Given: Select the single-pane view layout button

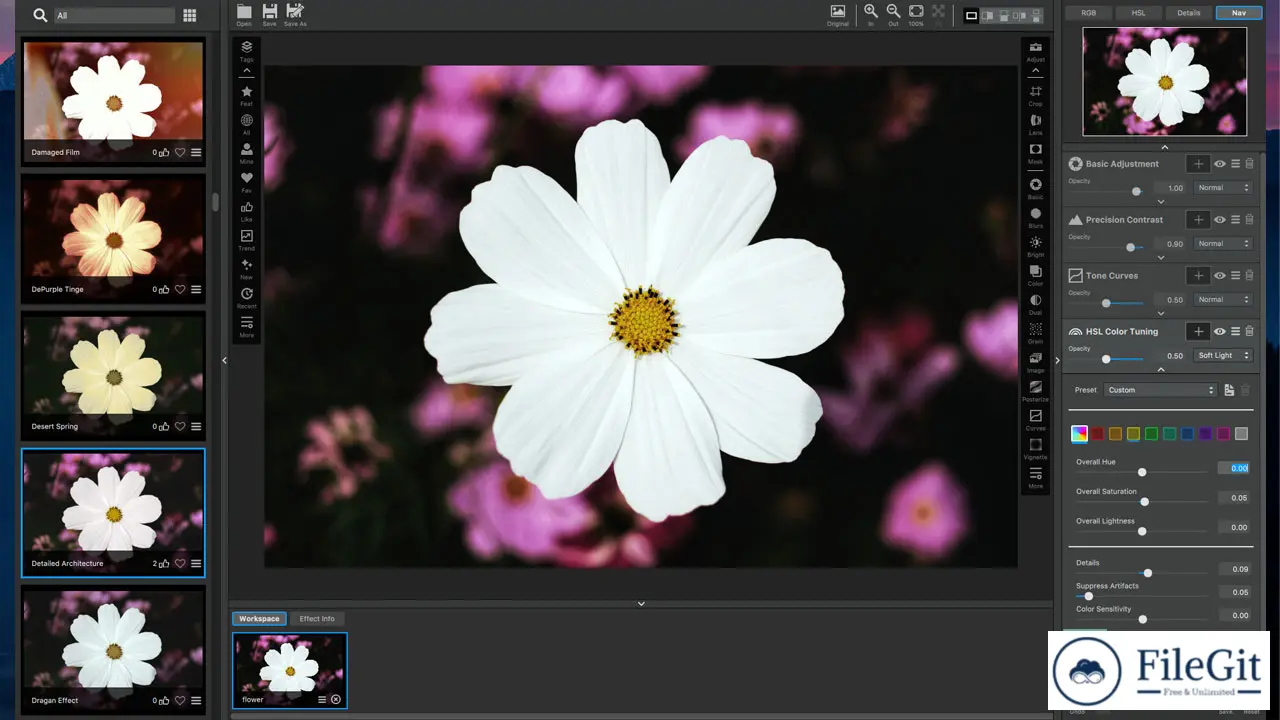Looking at the screenshot, I should tap(971, 15).
